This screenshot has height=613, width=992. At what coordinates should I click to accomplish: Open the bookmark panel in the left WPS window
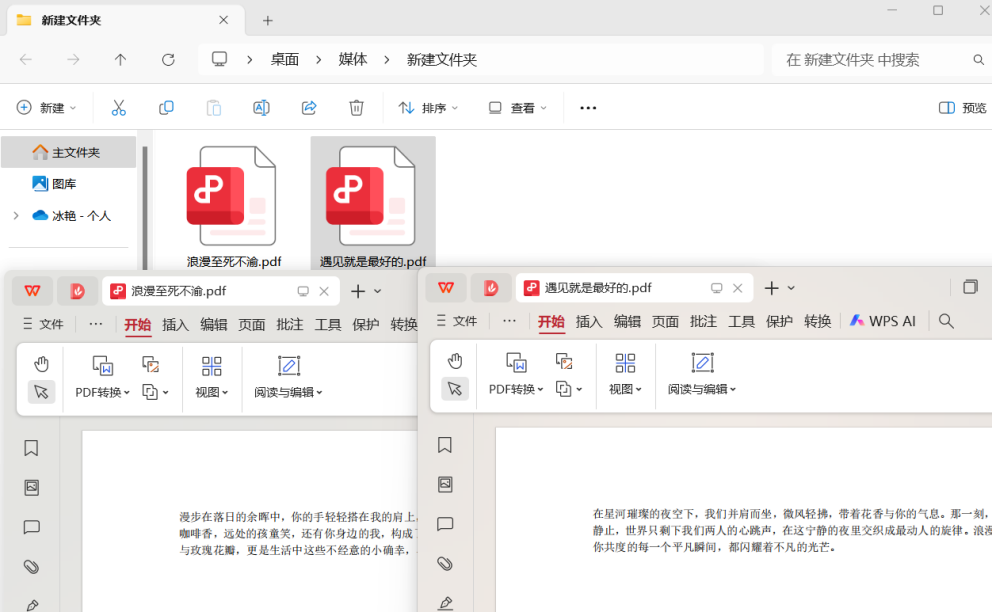(31, 448)
